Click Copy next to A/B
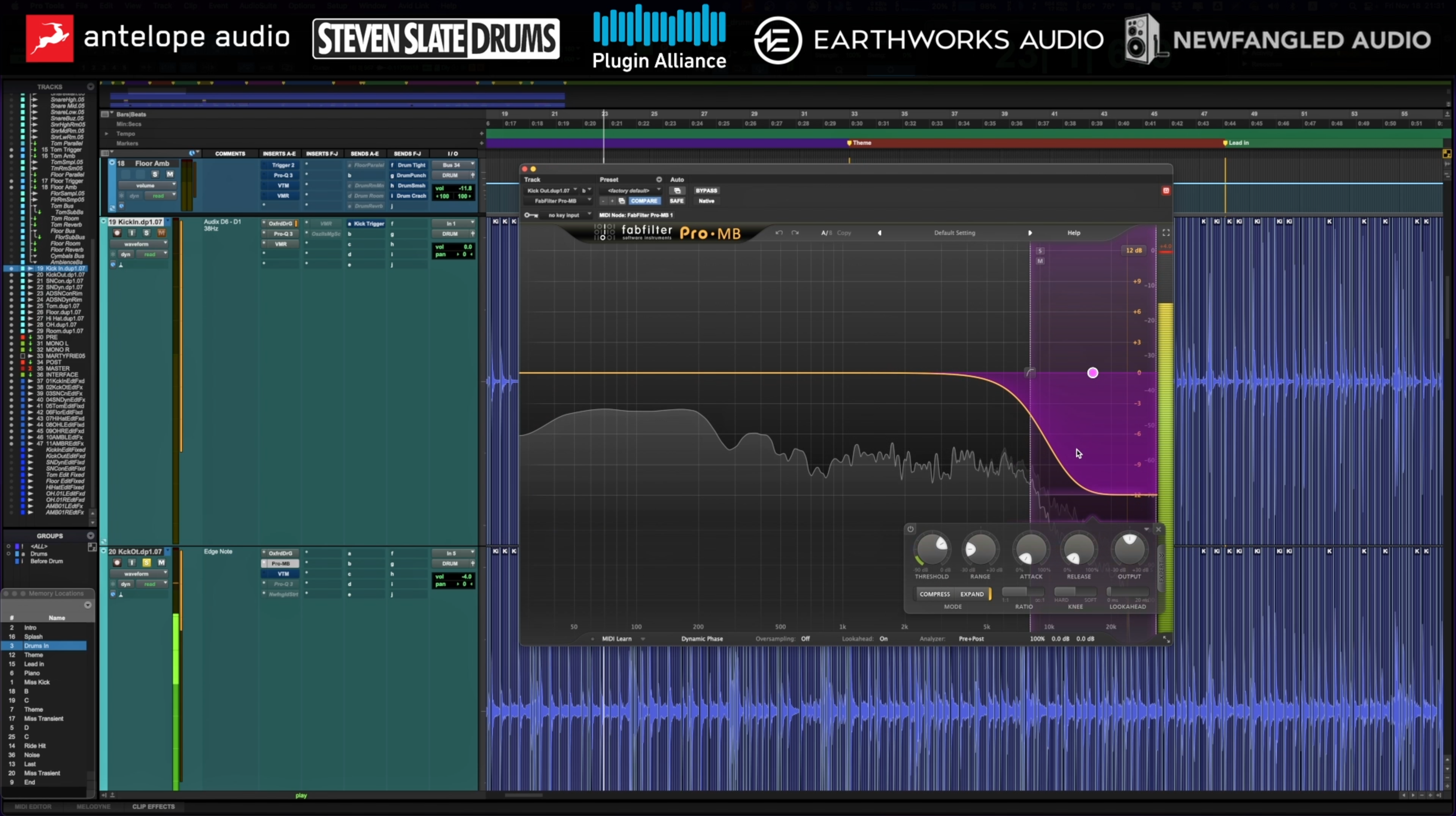 click(843, 233)
